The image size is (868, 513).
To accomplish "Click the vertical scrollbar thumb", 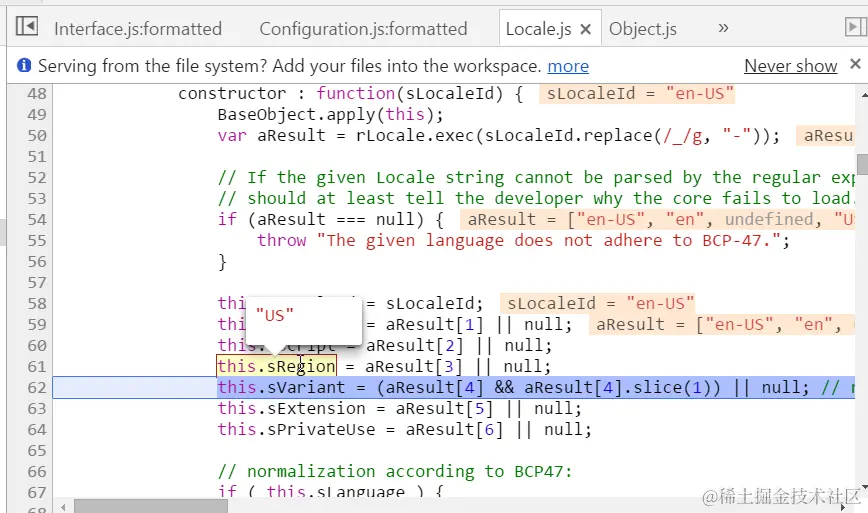I will [x=862, y=164].
